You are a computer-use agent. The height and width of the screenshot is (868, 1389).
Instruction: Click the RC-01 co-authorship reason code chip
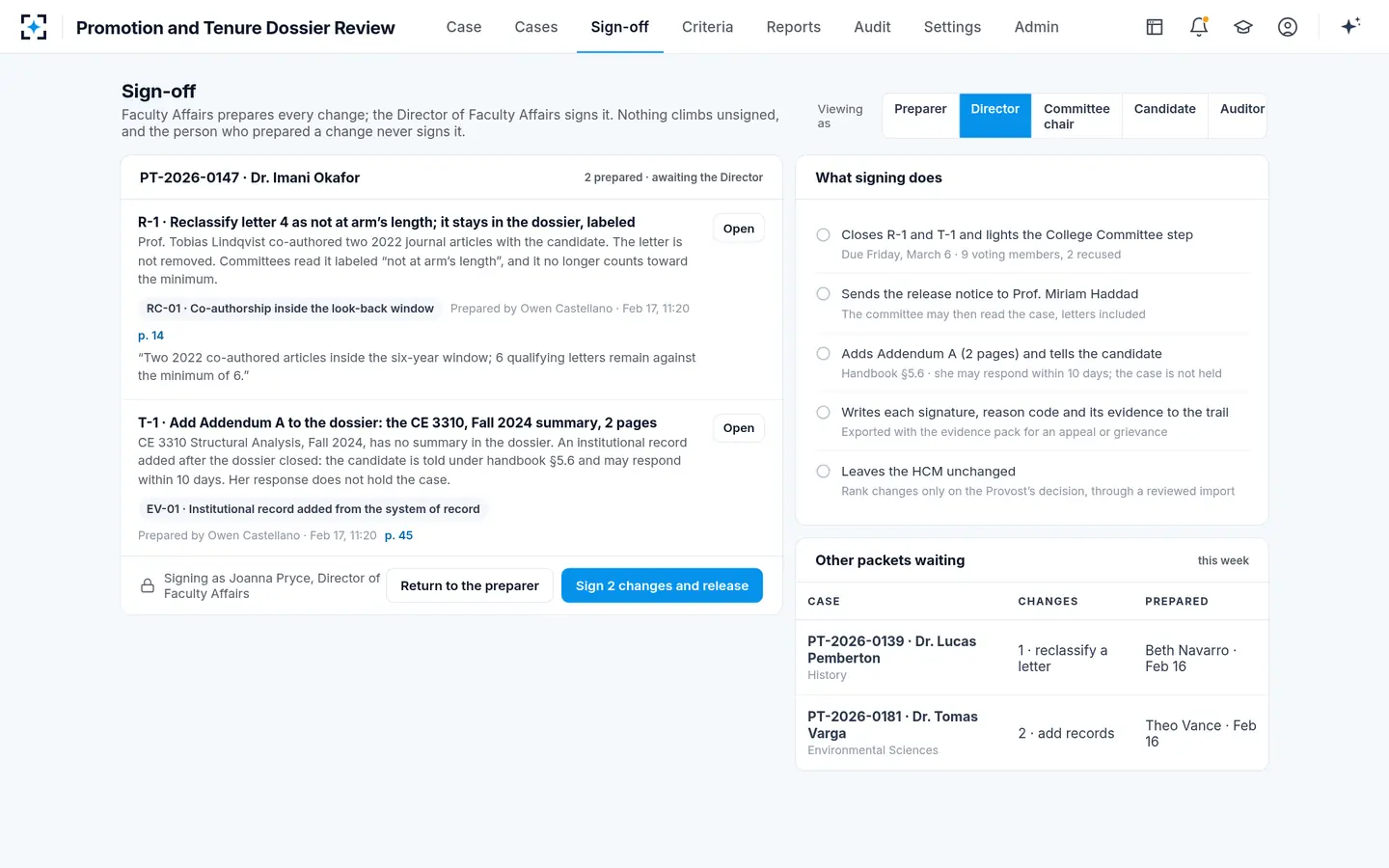[x=290, y=309]
